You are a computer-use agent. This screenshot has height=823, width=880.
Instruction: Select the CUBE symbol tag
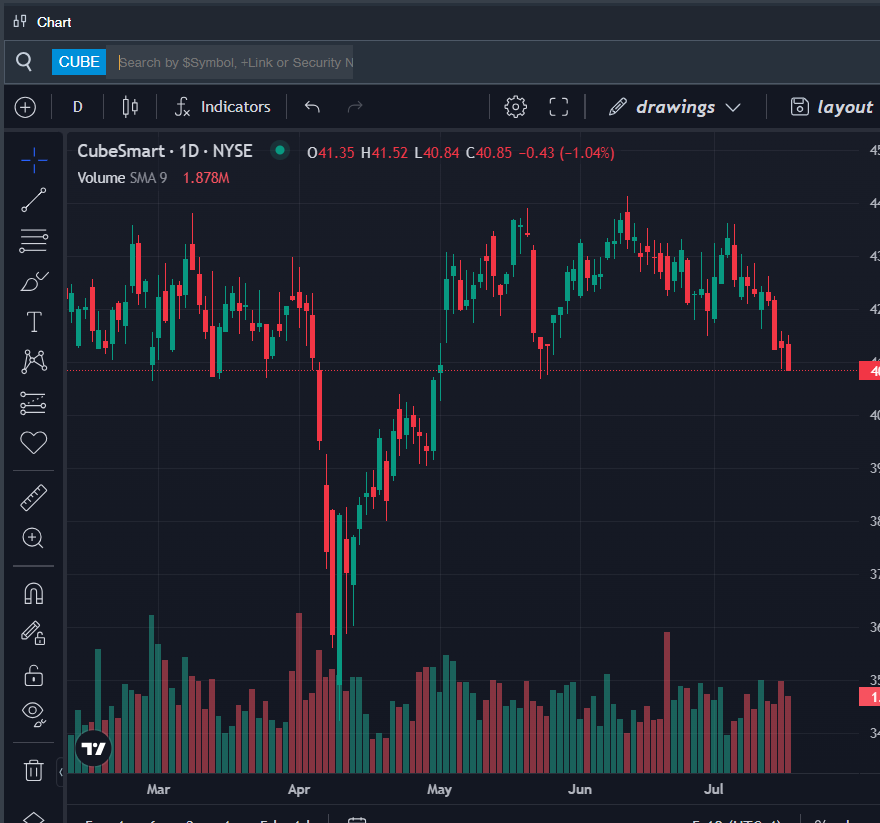[79, 62]
